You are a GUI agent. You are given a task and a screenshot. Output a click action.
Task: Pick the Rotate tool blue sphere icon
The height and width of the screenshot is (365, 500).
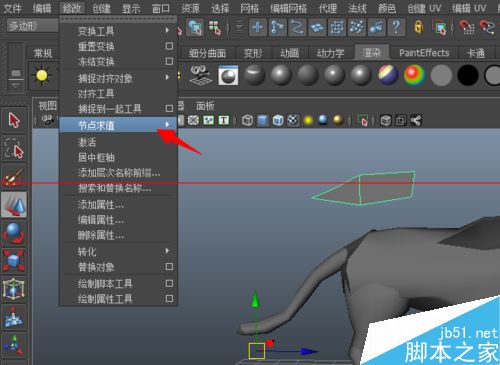(x=14, y=233)
